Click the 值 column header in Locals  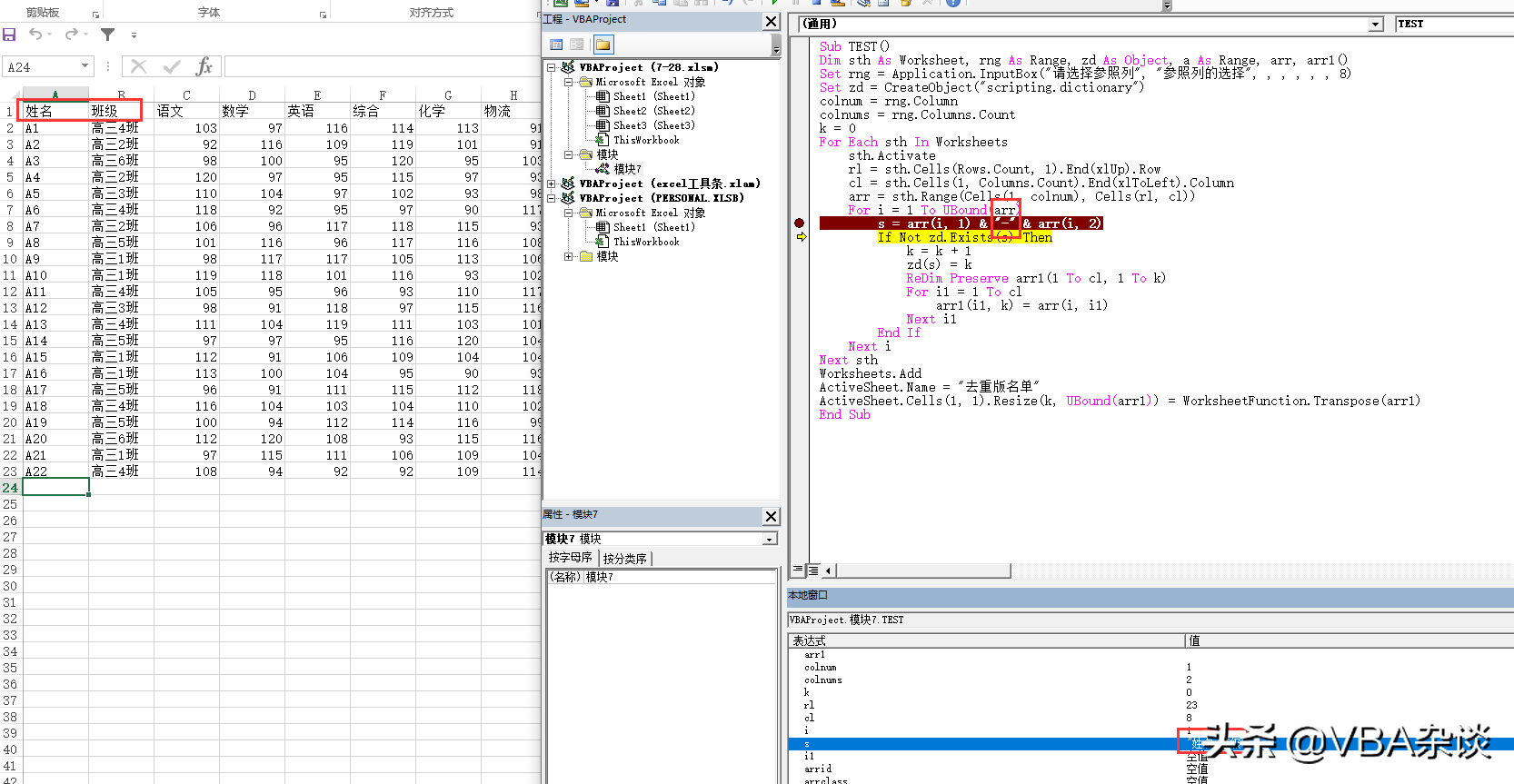[x=1350, y=640]
